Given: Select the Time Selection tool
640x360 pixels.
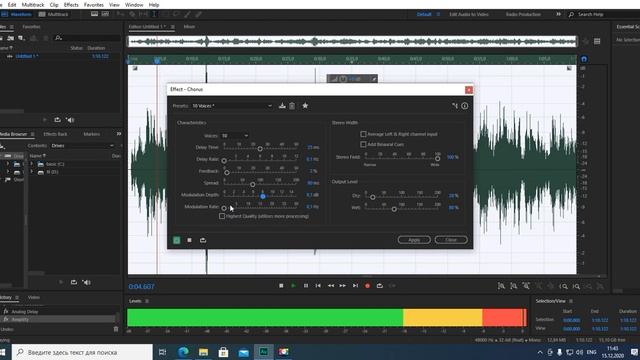Looking at the screenshot, I should (x=154, y=14).
